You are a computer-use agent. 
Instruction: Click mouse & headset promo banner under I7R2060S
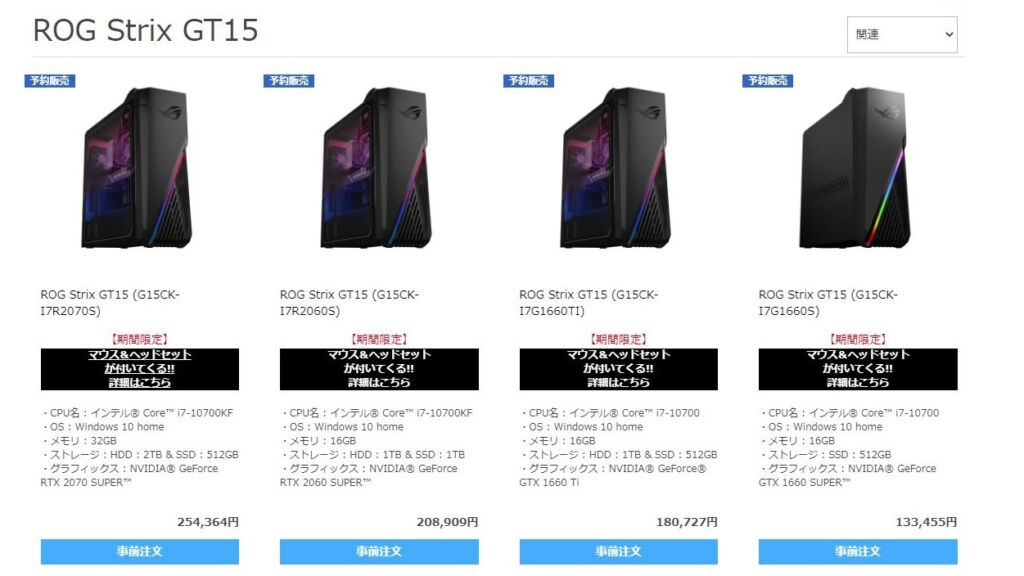pos(379,369)
